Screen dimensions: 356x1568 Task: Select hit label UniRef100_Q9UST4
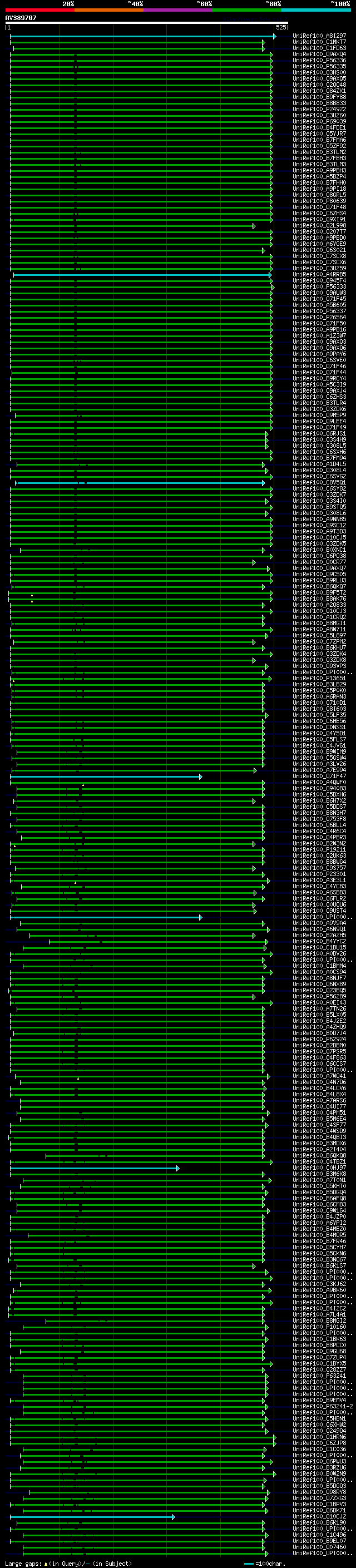click(x=319, y=911)
